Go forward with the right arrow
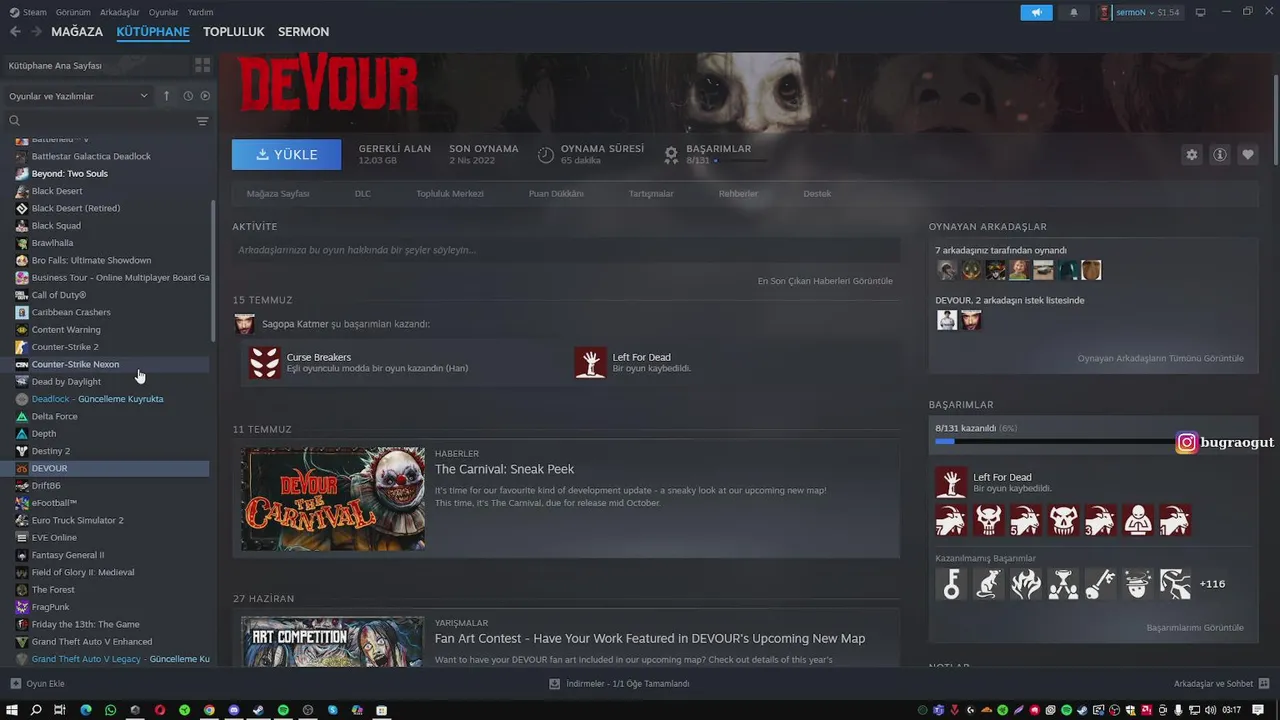The height and width of the screenshot is (720, 1280). coord(36,32)
